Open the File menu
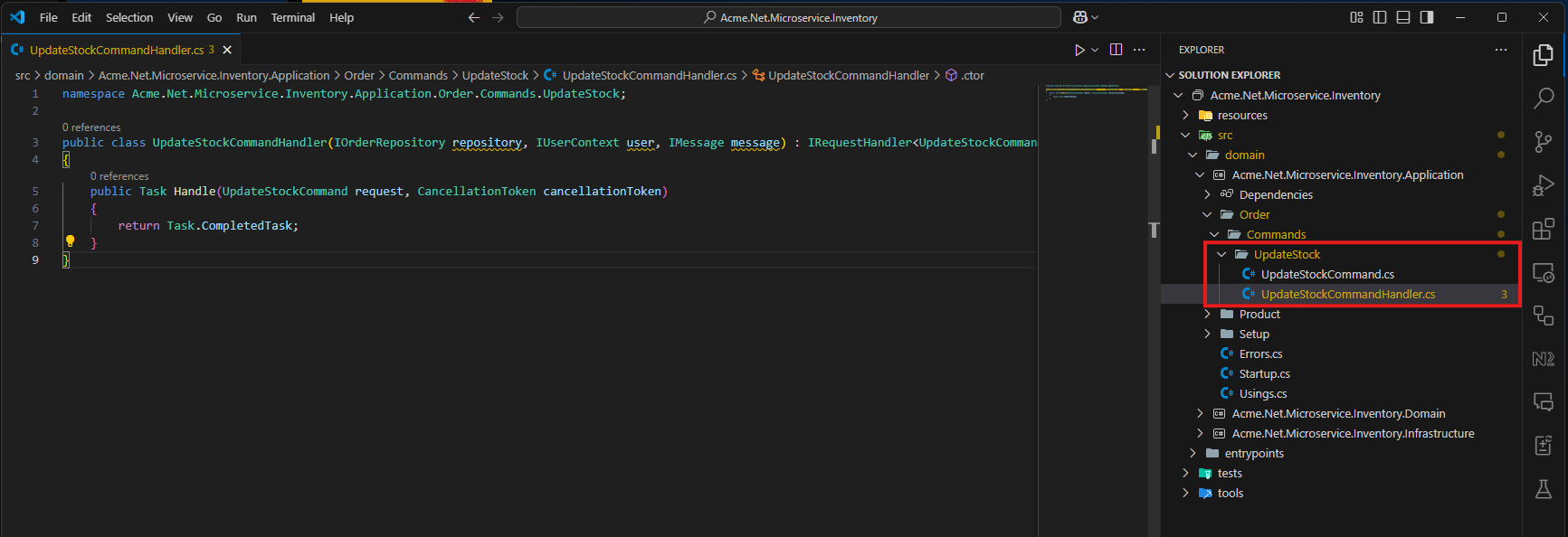 pos(49,17)
